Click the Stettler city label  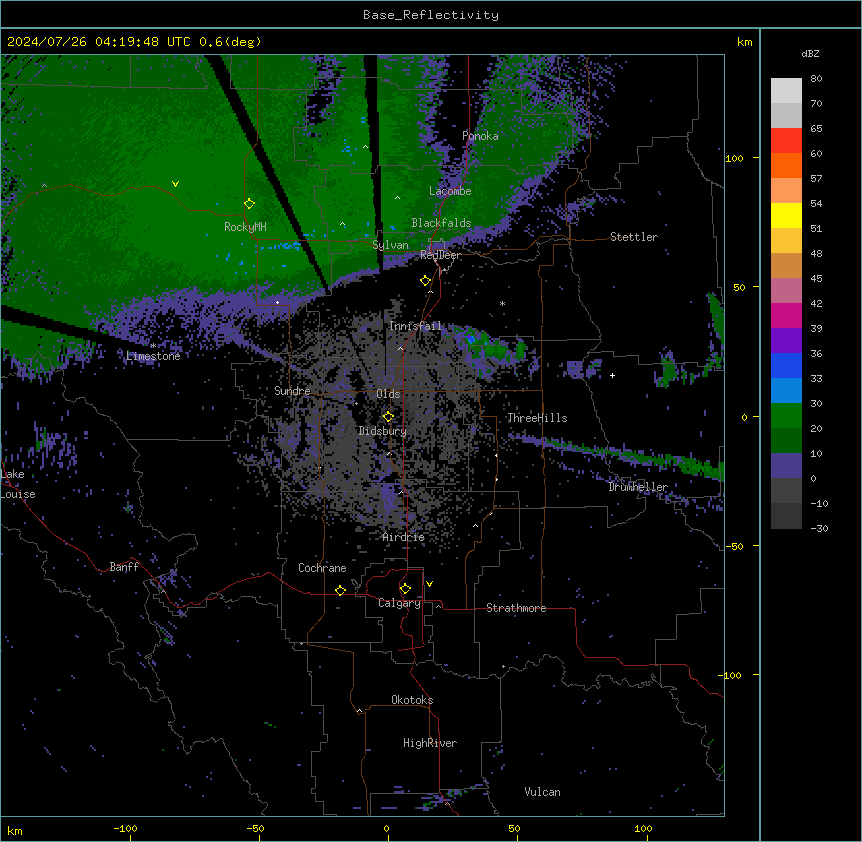pyautogui.click(x=634, y=237)
